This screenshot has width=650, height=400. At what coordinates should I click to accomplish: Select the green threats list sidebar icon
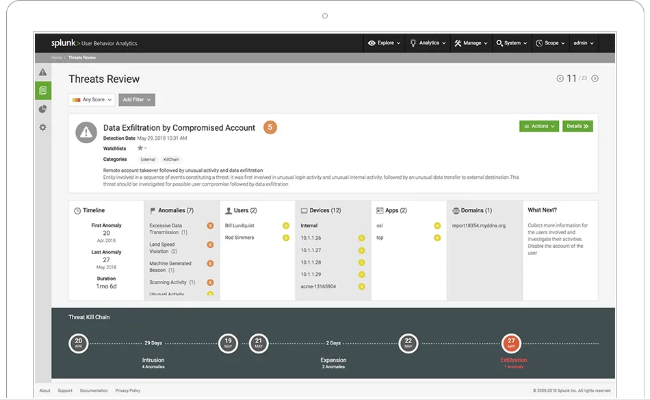point(43,91)
